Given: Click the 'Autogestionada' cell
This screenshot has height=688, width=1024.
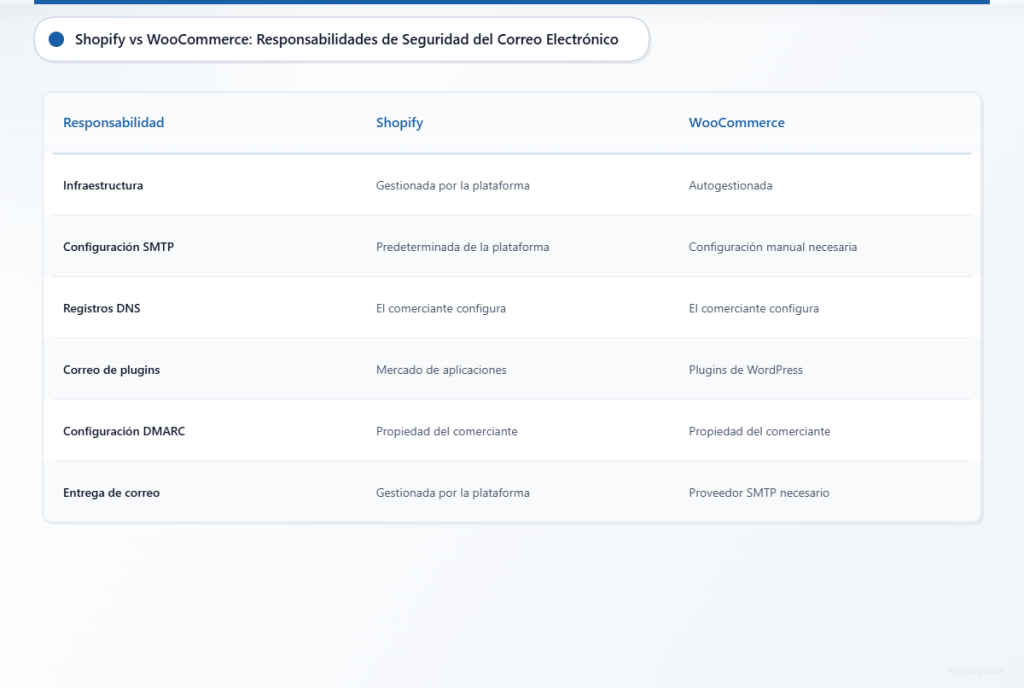Looking at the screenshot, I should click(730, 185).
